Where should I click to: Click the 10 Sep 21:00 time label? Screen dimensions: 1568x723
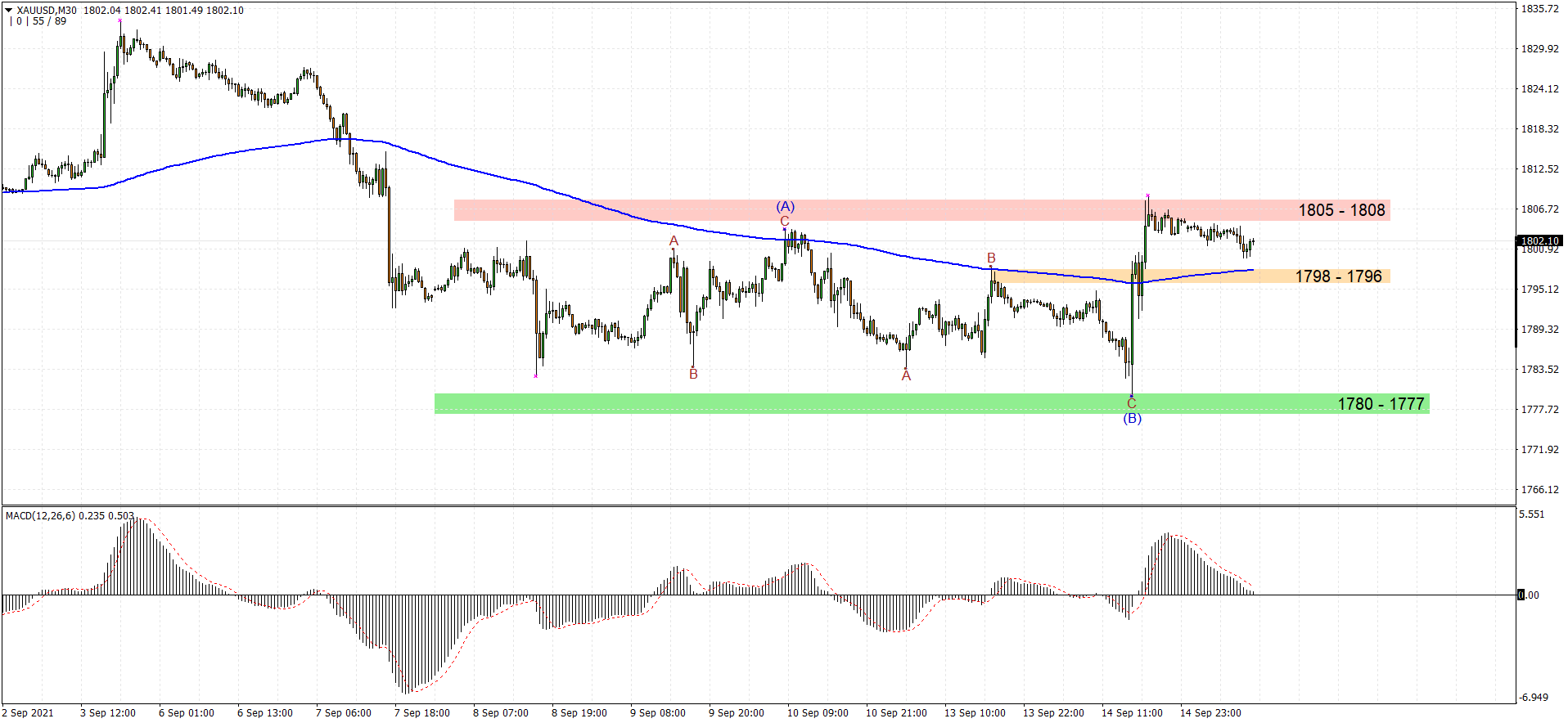[x=896, y=713]
